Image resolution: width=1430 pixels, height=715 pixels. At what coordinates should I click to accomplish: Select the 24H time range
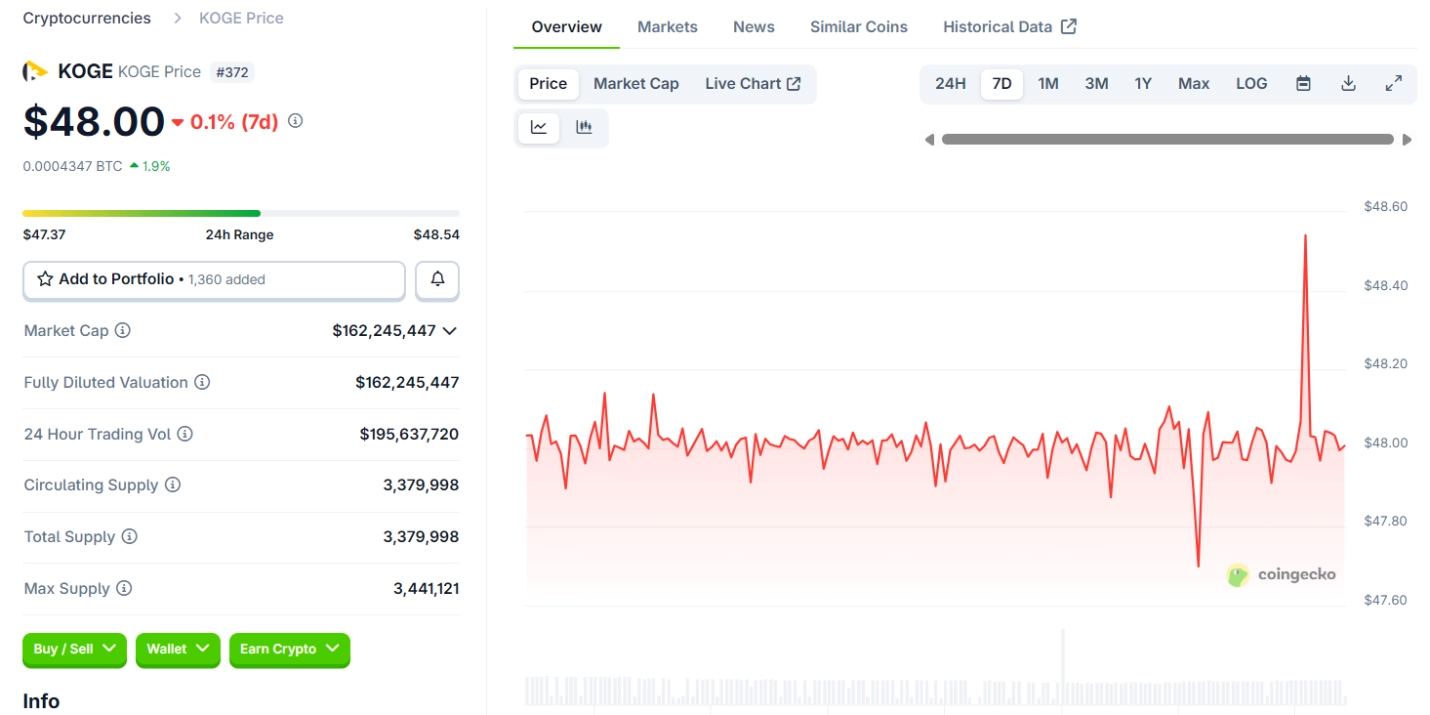click(x=950, y=84)
